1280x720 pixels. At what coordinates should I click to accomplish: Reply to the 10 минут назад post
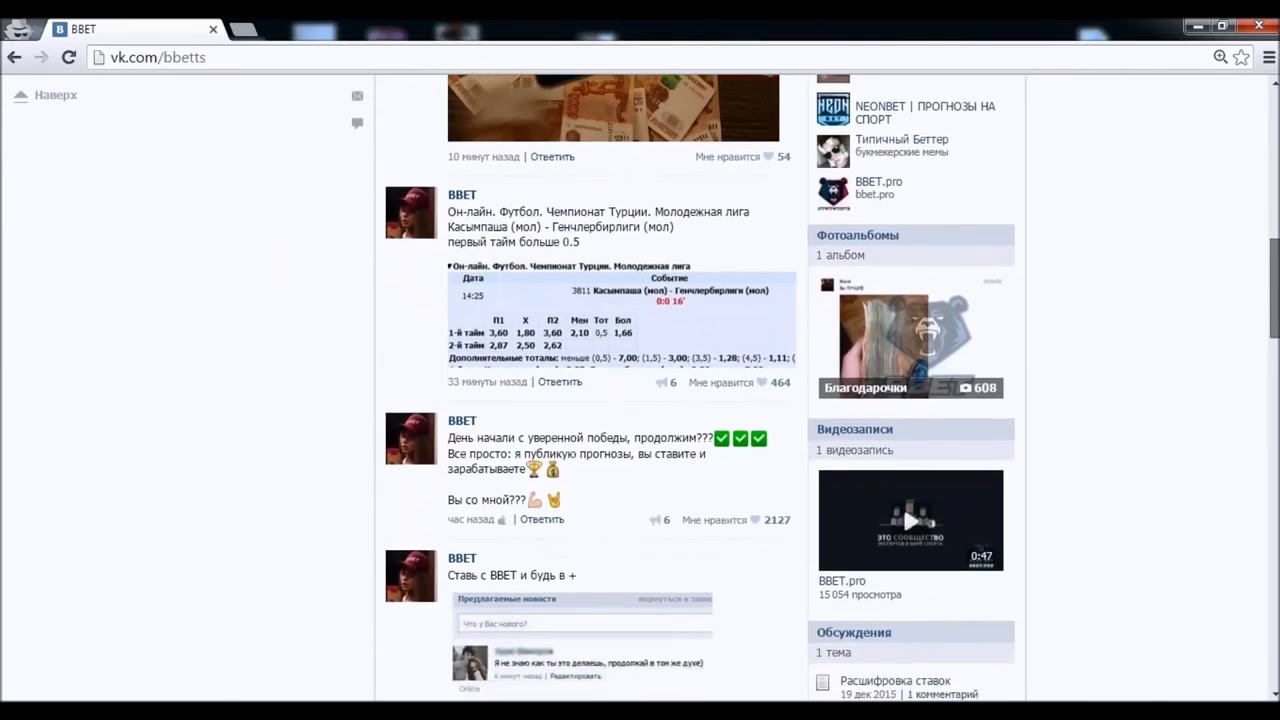click(552, 157)
